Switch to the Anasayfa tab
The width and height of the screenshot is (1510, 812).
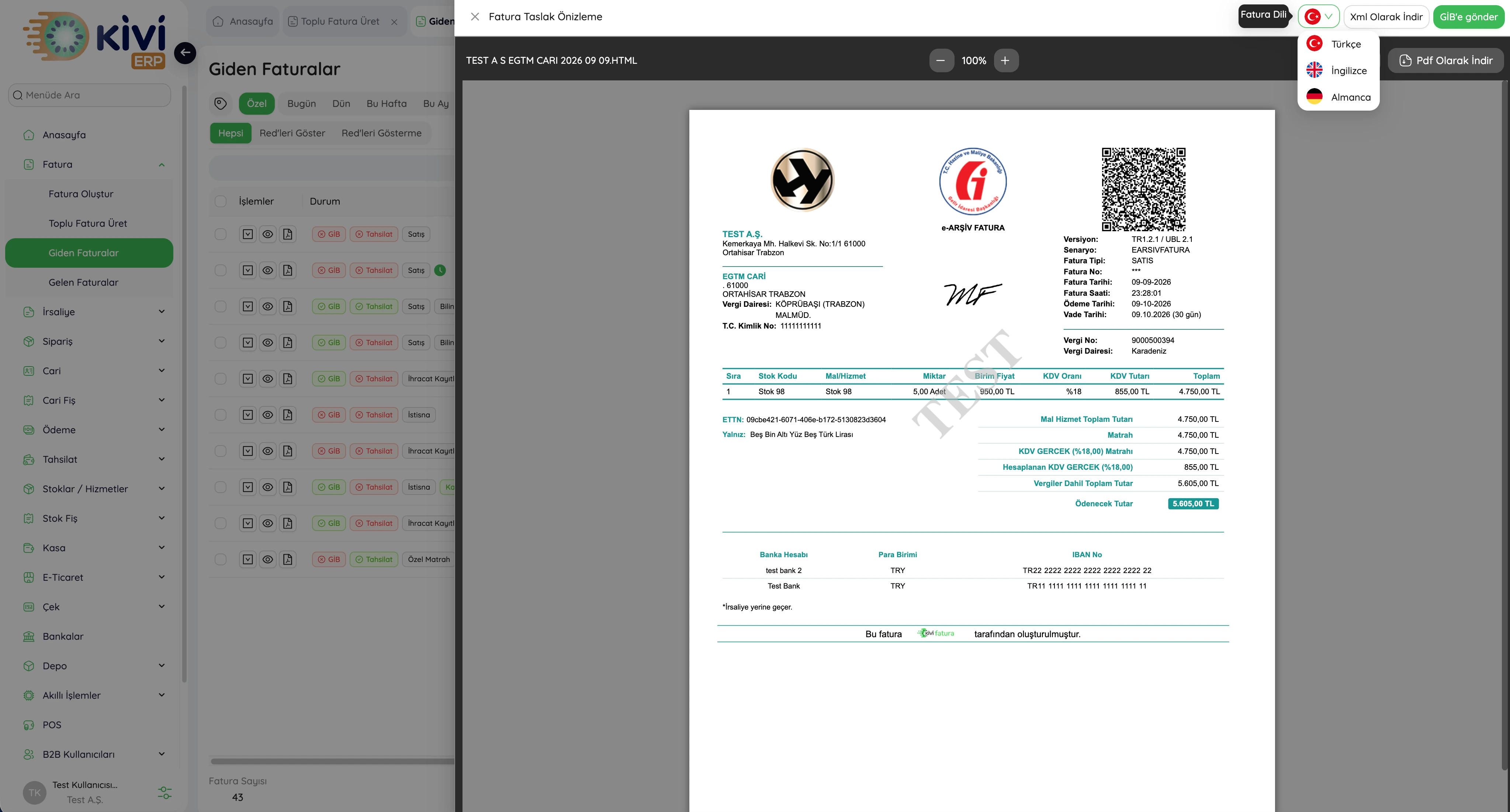click(x=243, y=22)
